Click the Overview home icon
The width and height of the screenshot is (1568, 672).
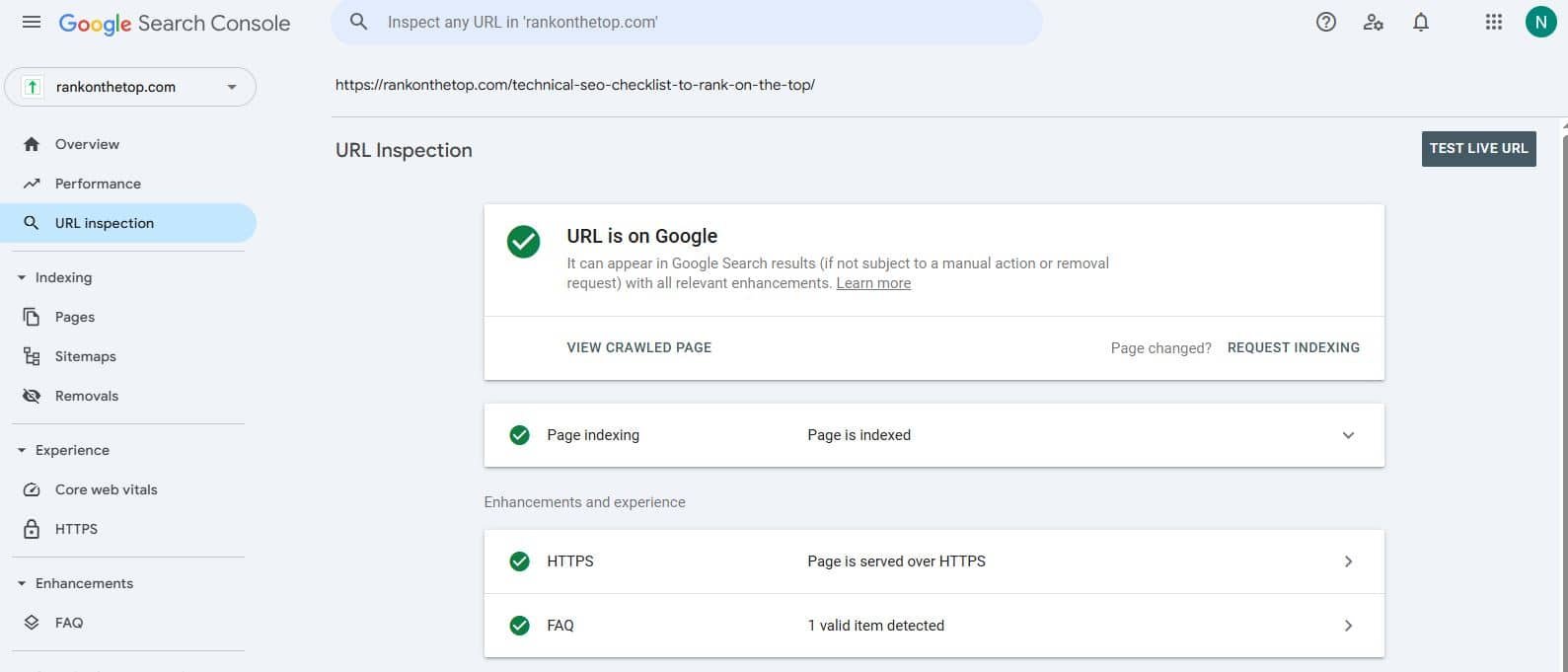coord(32,144)
